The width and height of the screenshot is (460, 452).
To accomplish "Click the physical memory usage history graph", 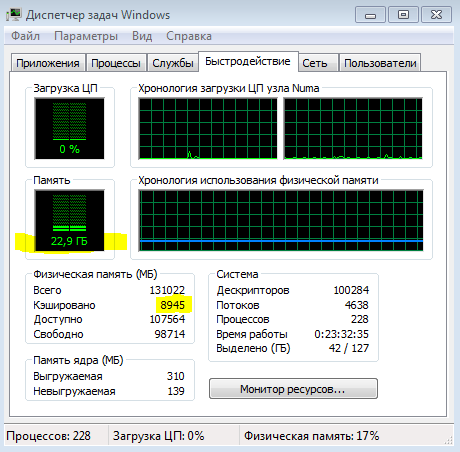I will tap(281, 220).
